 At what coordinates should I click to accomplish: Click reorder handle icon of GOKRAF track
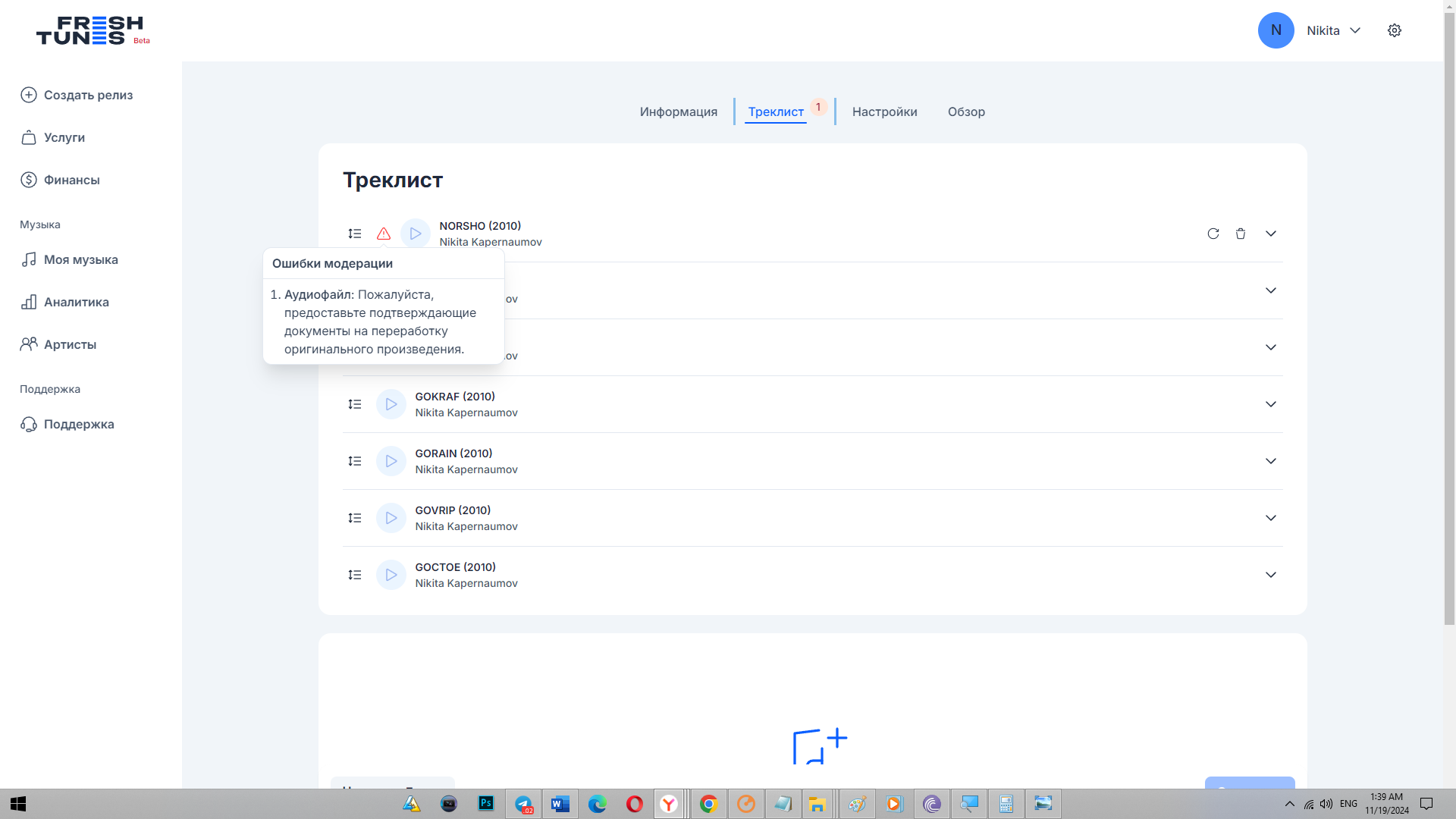(355, 404)
